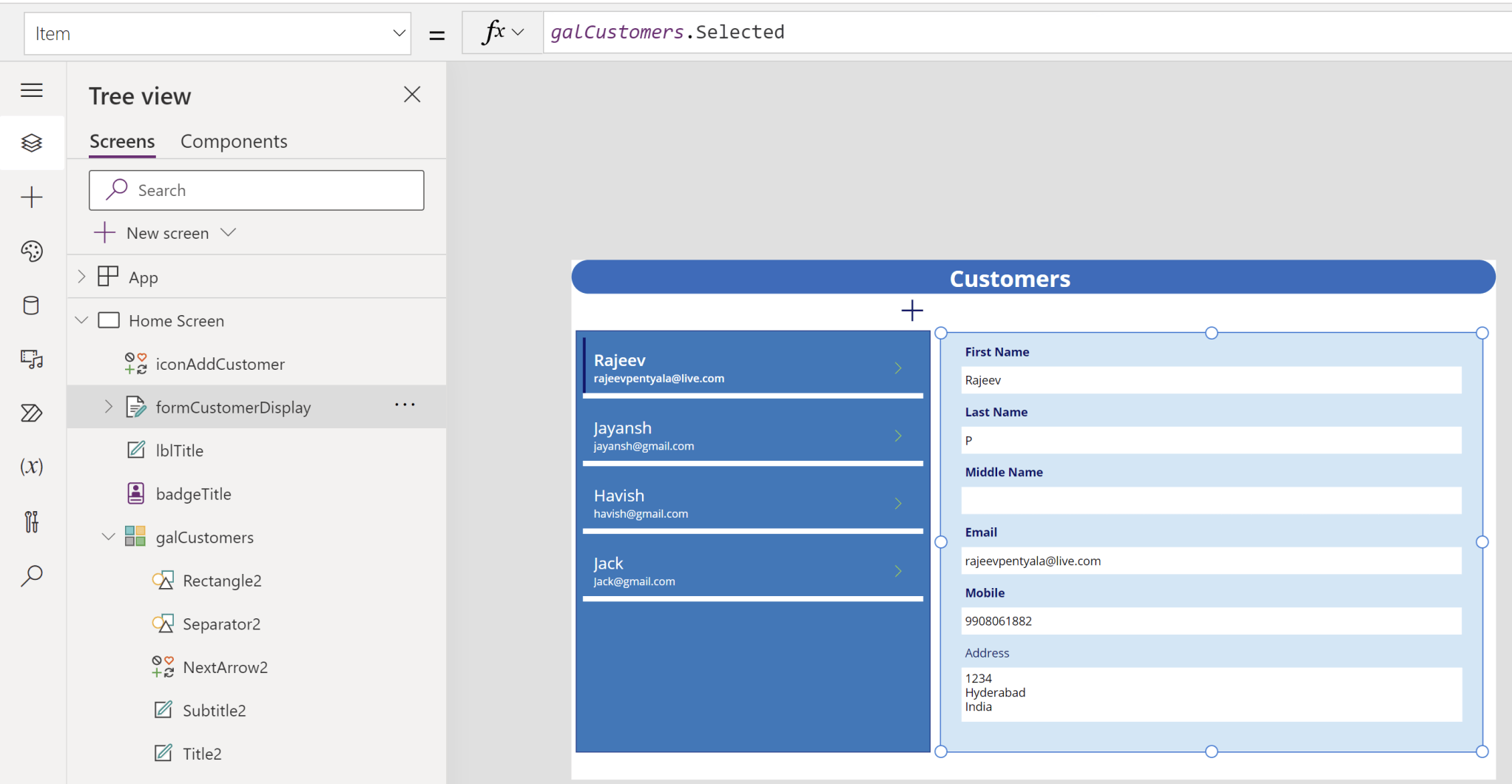Collapse the Home Screen tree node
The image size is (1512, 784).
pos(81,320)
